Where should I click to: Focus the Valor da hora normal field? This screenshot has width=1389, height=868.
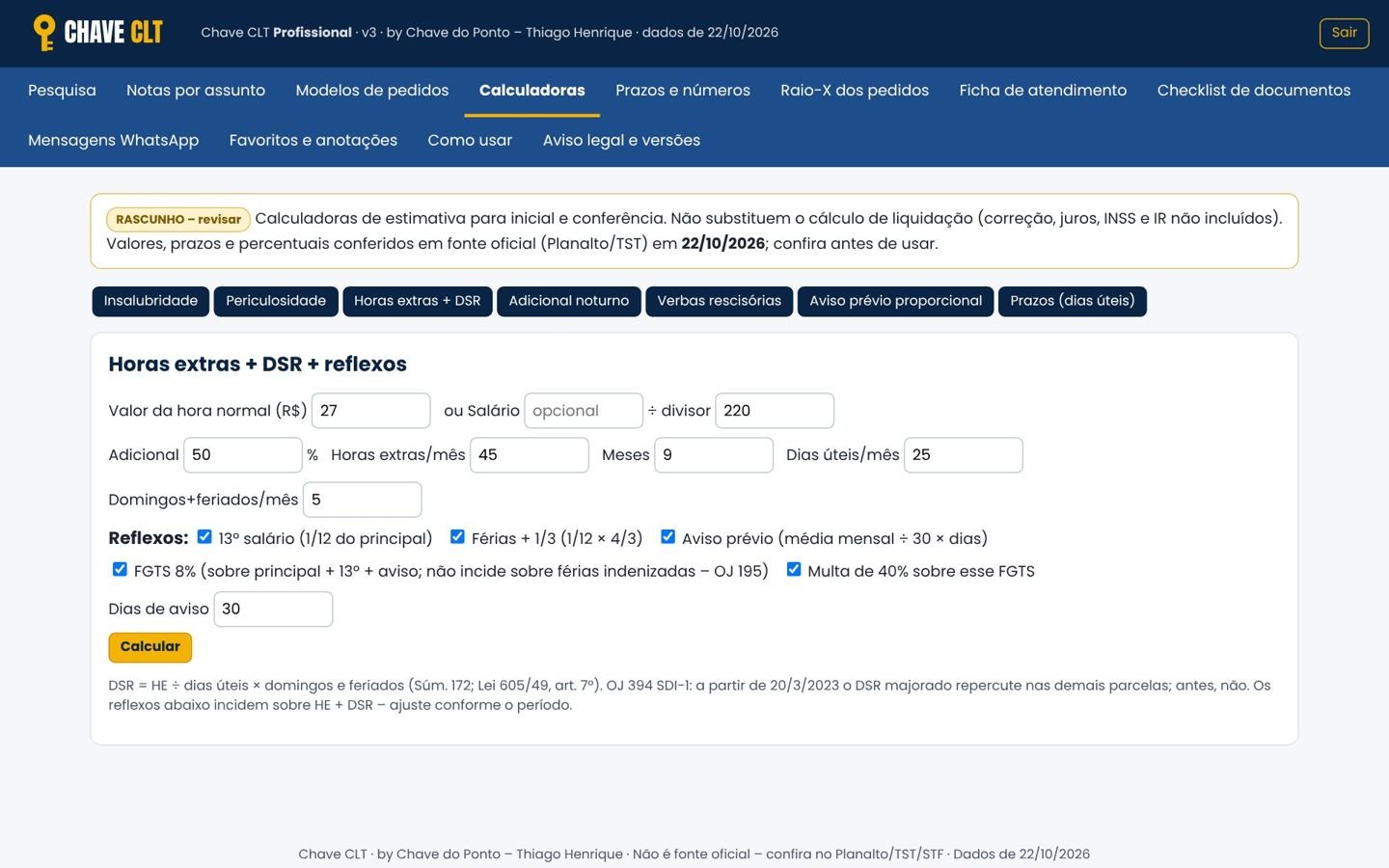371,411
